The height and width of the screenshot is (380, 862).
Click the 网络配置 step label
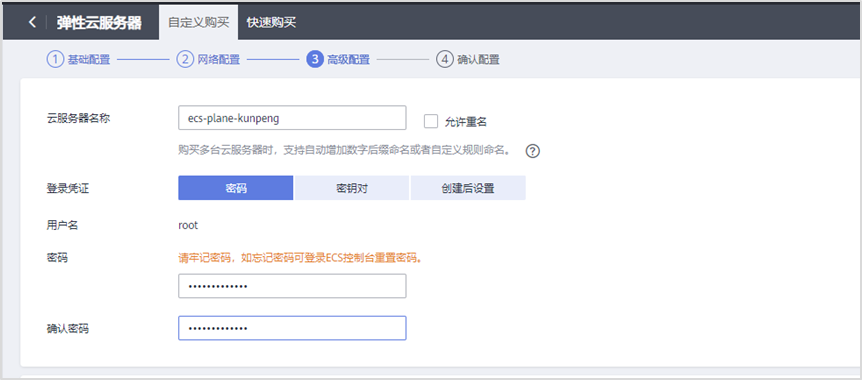click(x=219, y=60)
